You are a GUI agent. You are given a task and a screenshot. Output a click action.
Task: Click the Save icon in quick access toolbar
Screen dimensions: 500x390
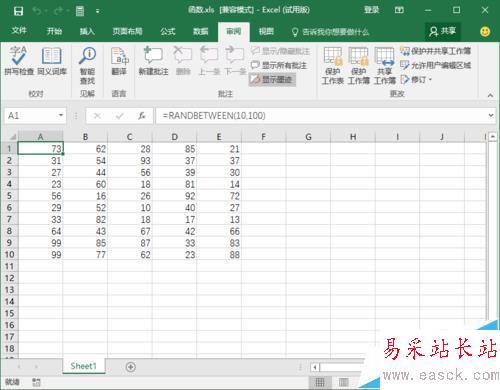pos(18,11)
